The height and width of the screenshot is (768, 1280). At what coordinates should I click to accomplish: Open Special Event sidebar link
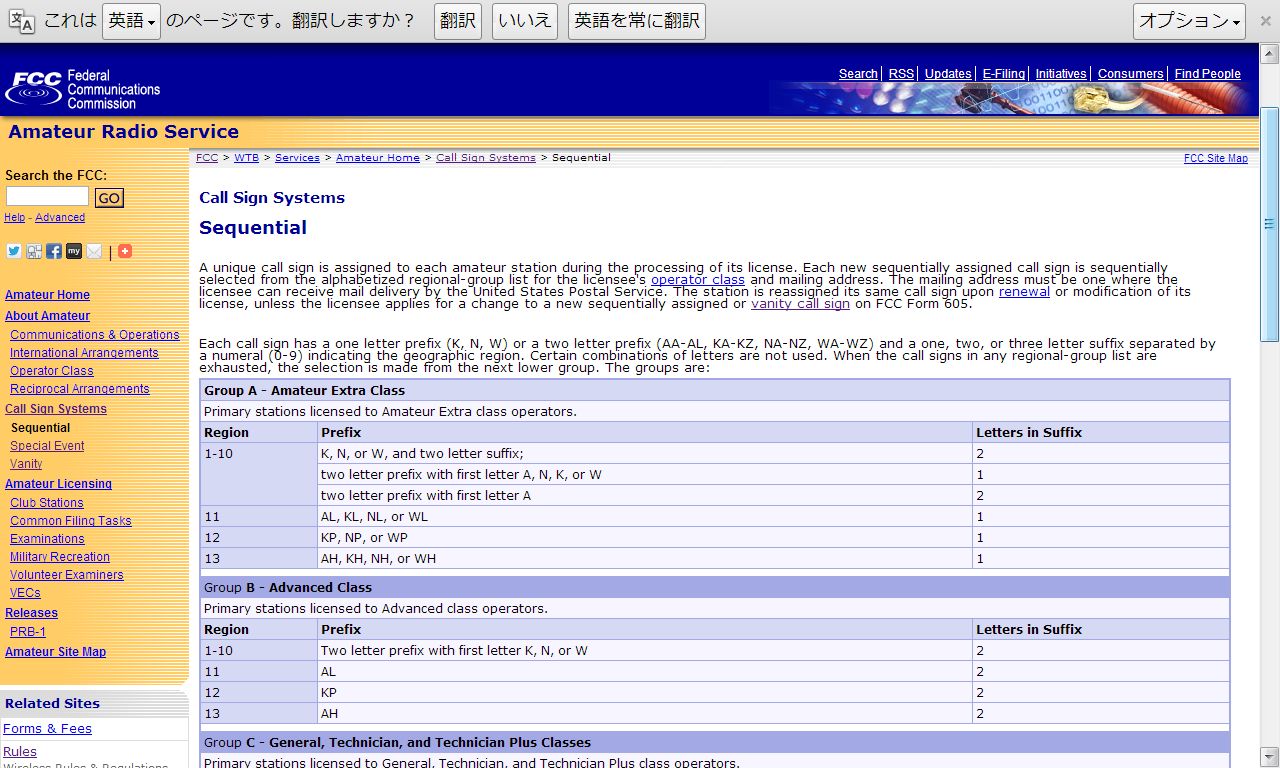(47, 446)
